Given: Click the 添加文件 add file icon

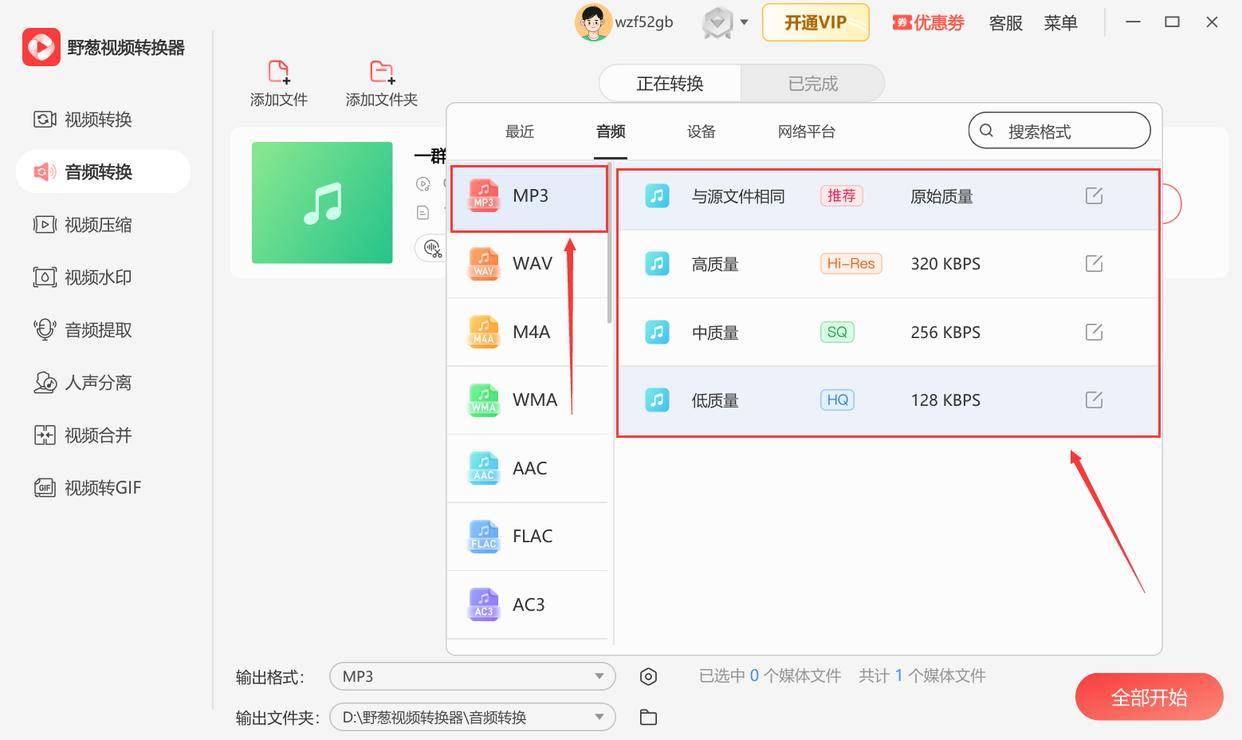Looking at the screenshot, I should click(x=278, y=70).
